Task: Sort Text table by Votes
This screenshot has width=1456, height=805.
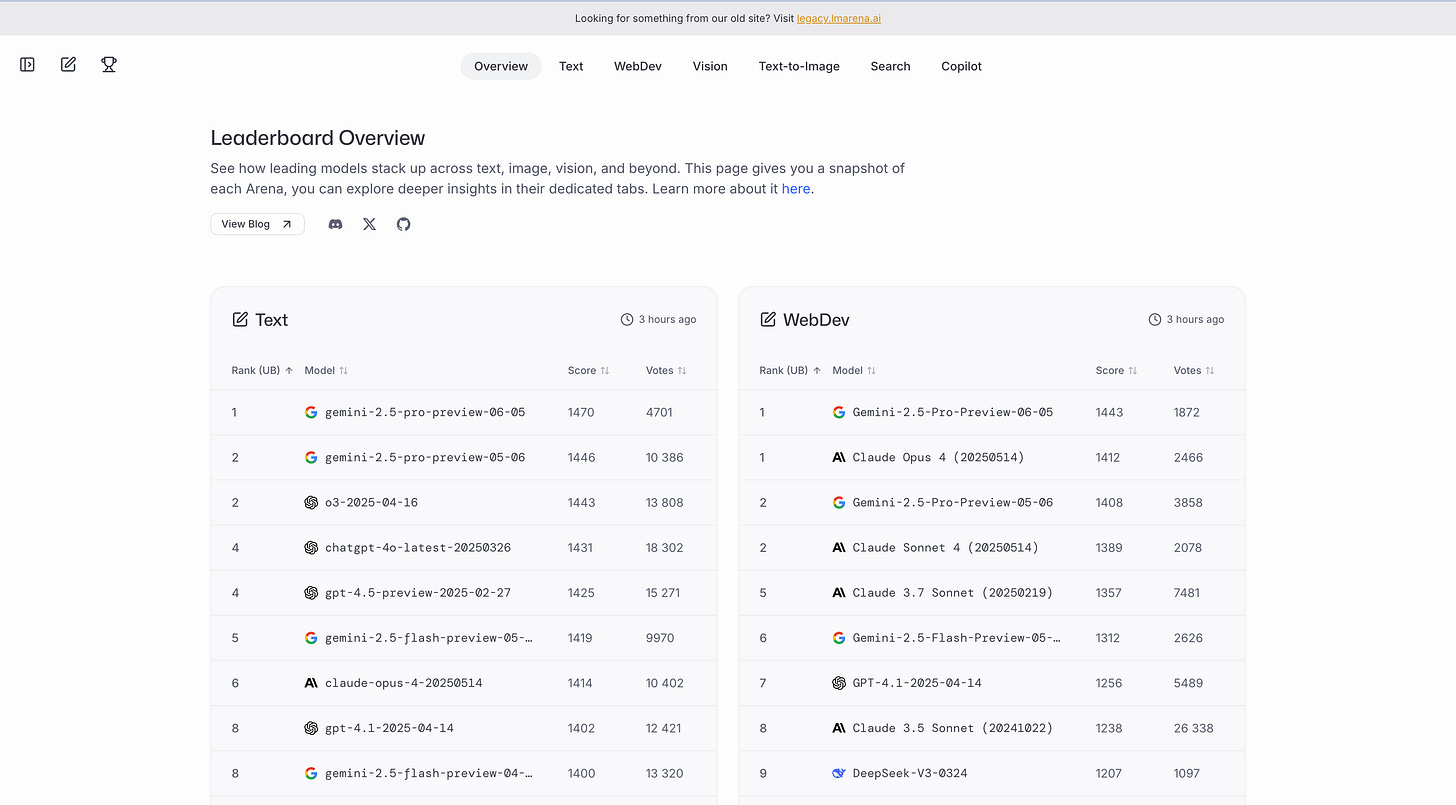Action: point(667,370)
